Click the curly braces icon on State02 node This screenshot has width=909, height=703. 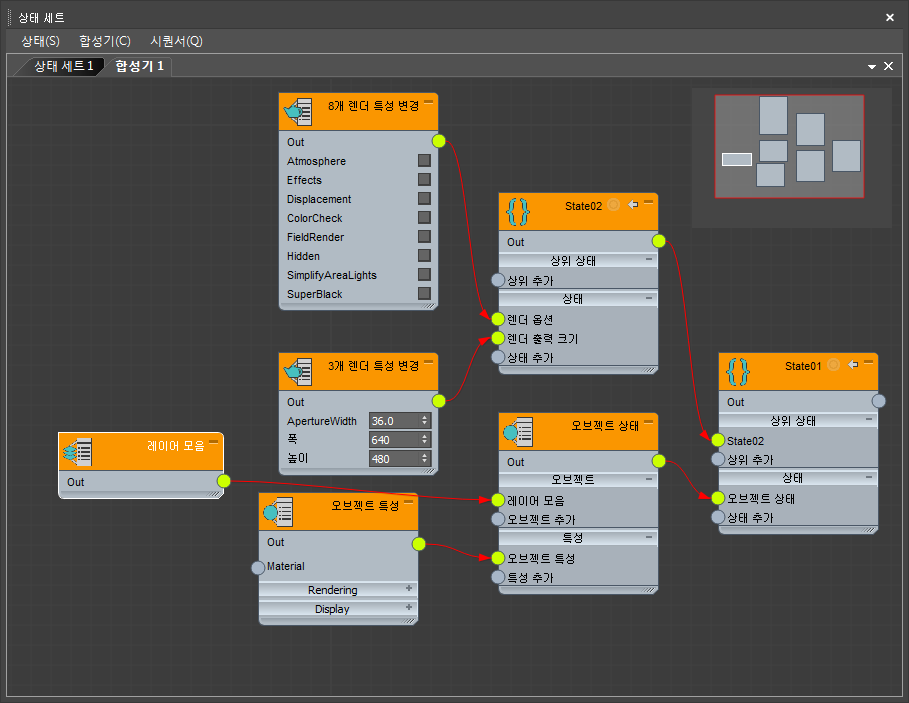point(518,212)
